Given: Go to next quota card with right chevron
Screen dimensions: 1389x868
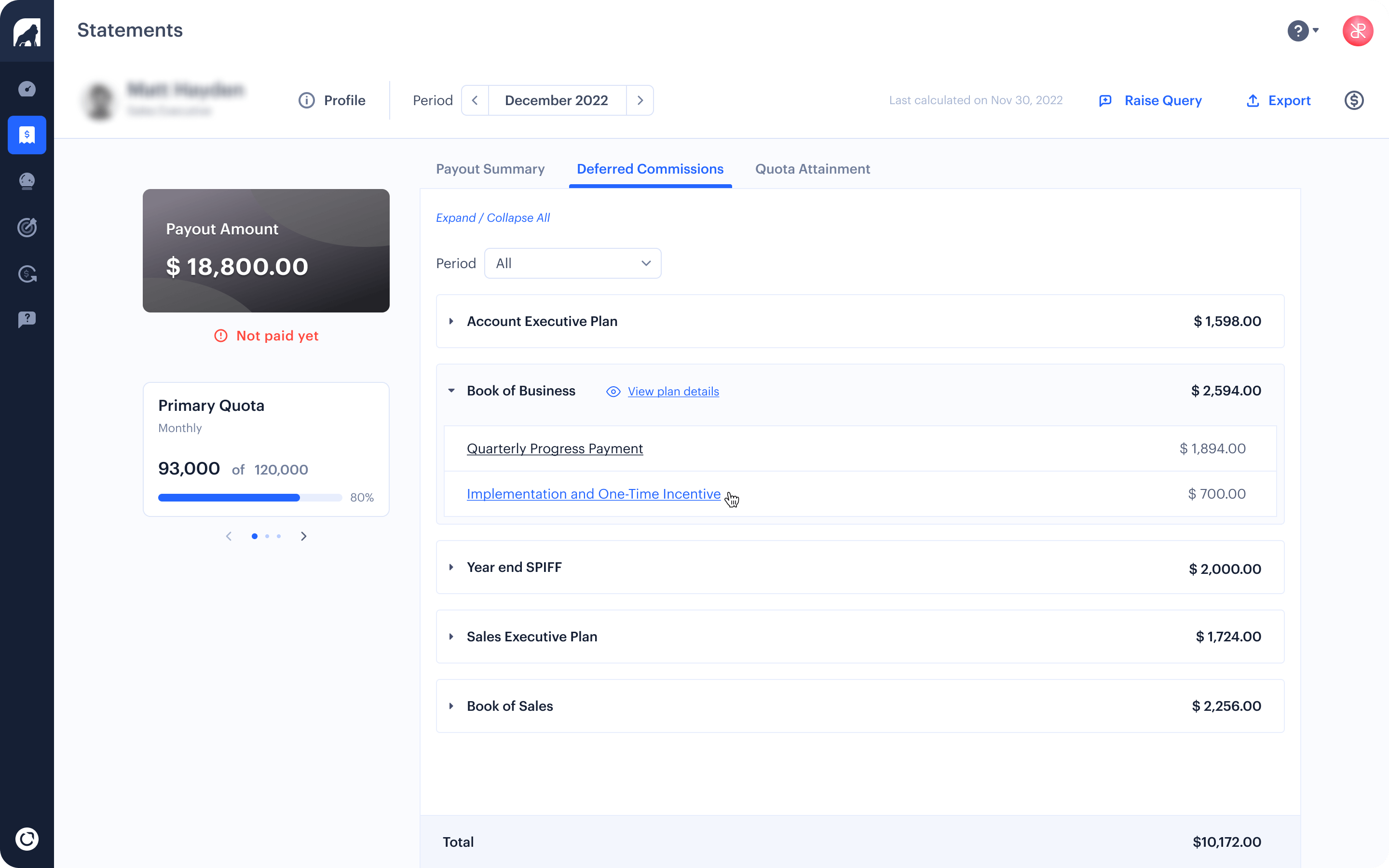Looking at the screenshot, I should (x=304, y=536).
